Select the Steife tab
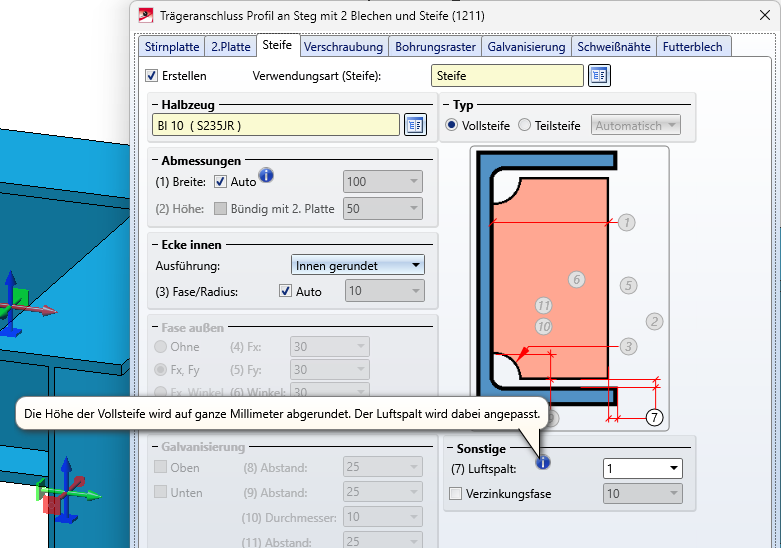This screenshot has height=548, width=781. [x=277, y=45]
